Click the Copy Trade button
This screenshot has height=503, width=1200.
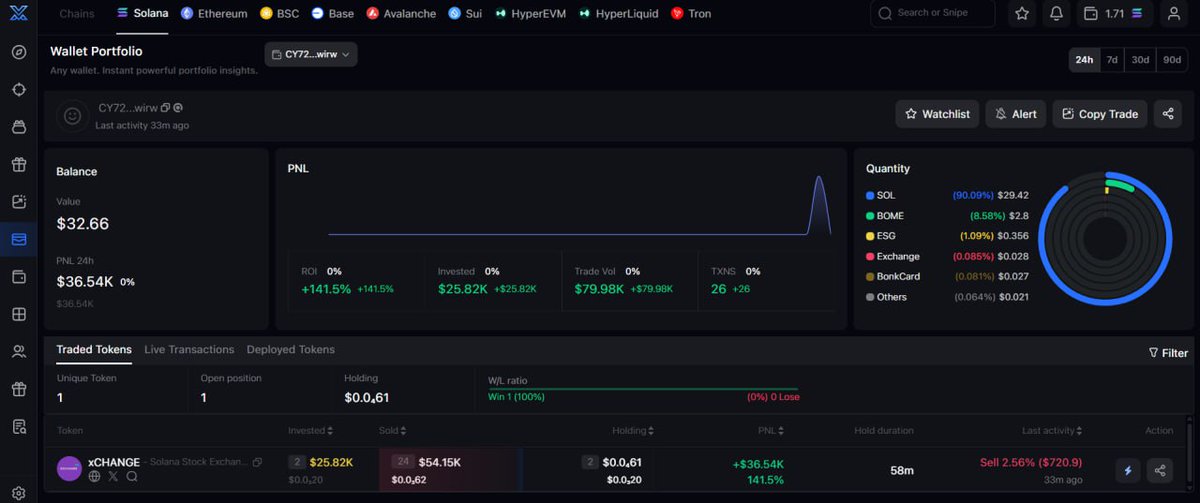click(1100, 114)
